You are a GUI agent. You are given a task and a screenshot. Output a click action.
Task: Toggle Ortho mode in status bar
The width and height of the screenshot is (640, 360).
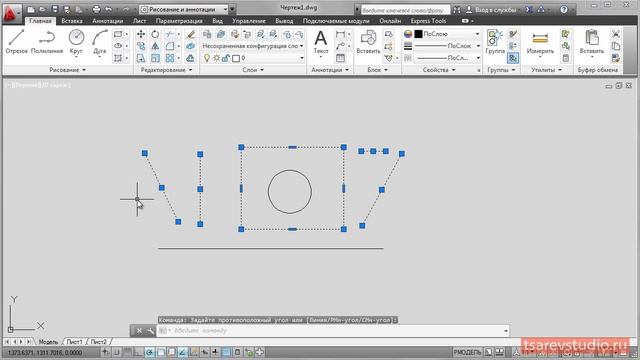point(139,352)
